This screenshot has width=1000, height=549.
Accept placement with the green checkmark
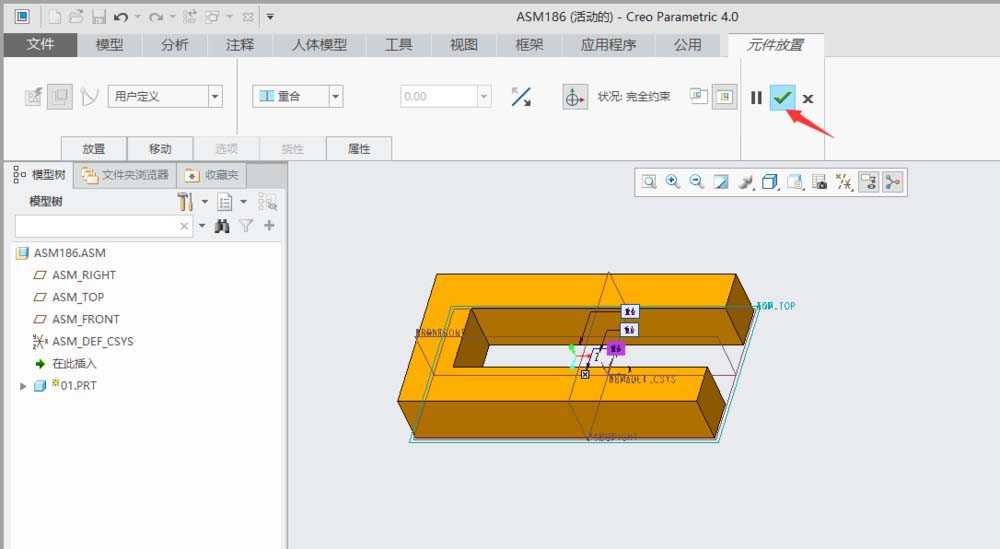(x=782, y=98)
